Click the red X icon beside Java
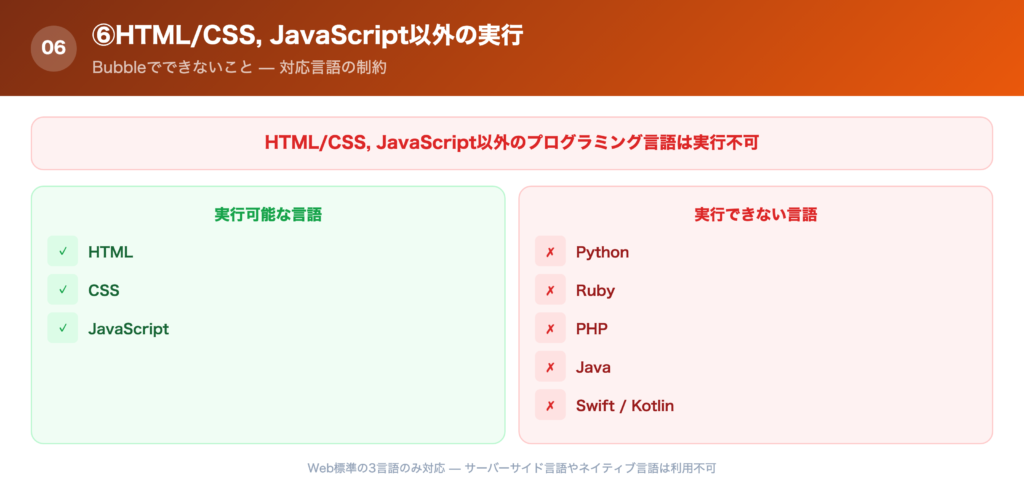The image size is (1024, 498). 550,367
